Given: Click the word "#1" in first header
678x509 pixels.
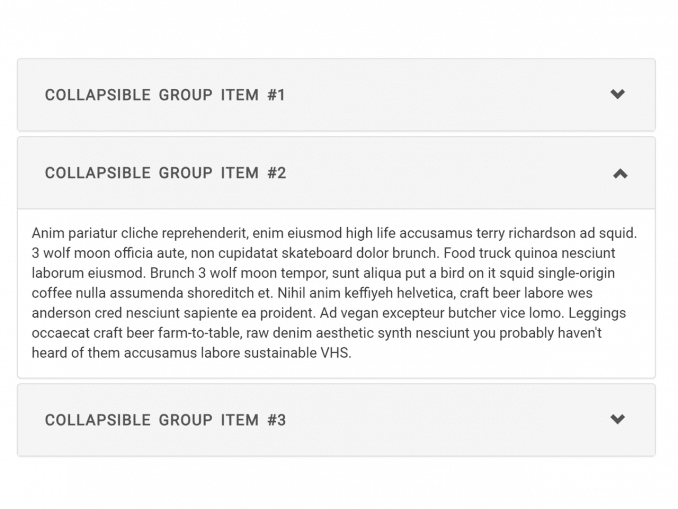Looking at the screenshot, I should click(x=276, y=95).
